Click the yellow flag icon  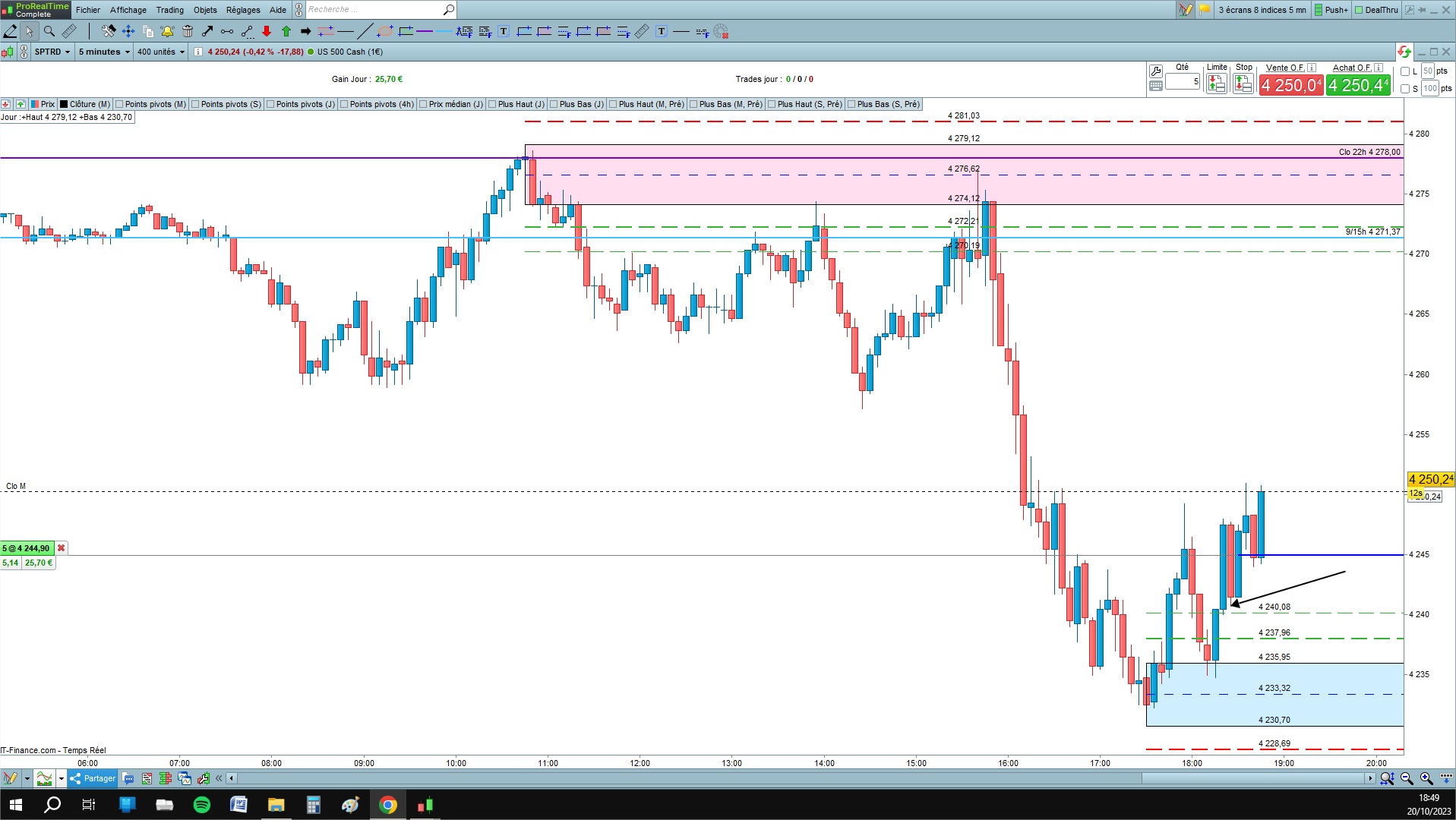(1205, 10)
